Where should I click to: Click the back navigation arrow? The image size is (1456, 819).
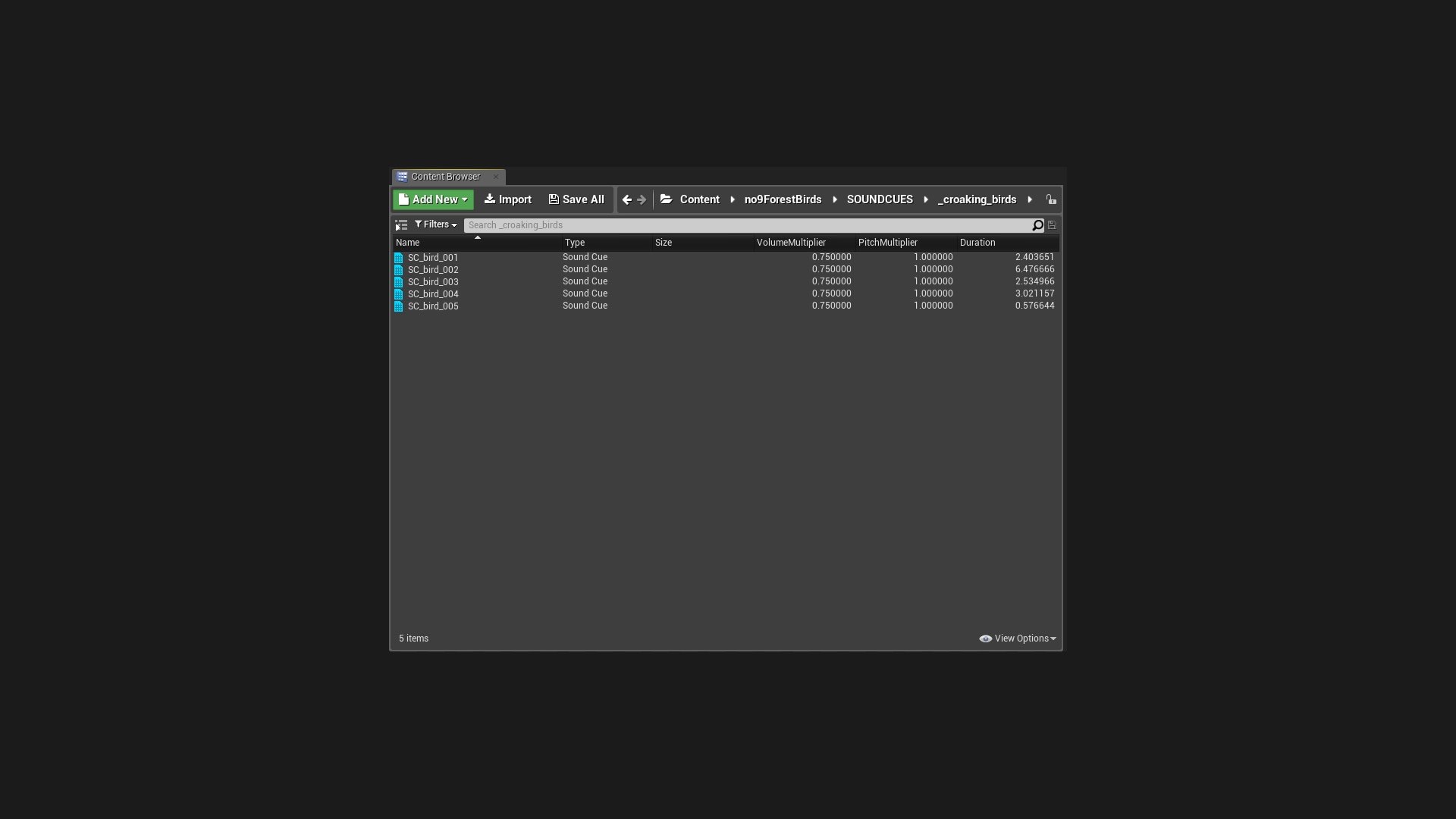(627, 199)
